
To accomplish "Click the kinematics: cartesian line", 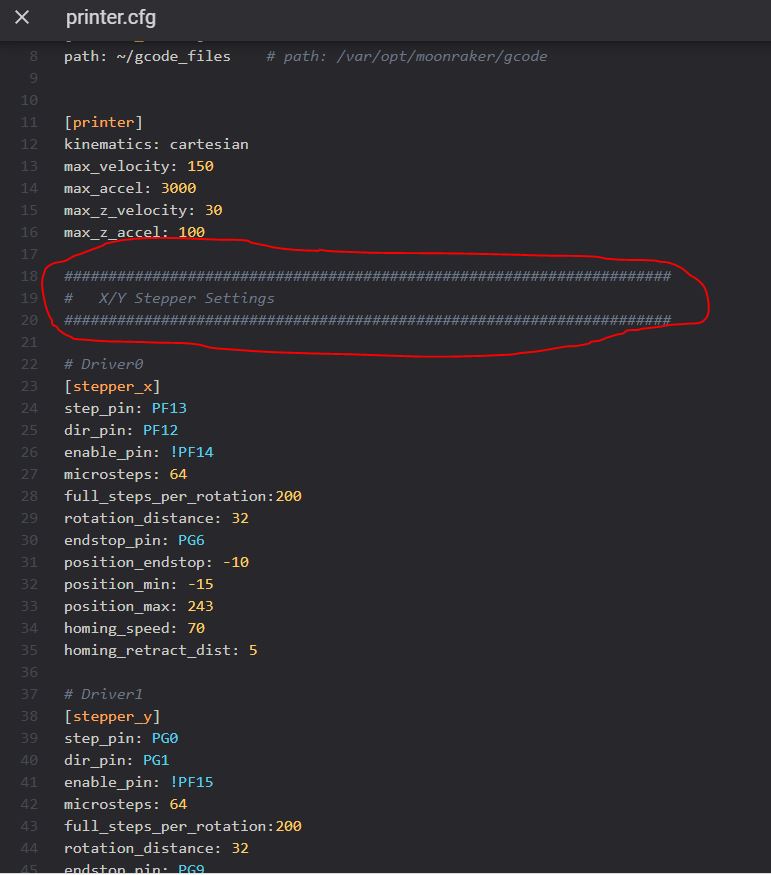I will [x=156, y=144].
